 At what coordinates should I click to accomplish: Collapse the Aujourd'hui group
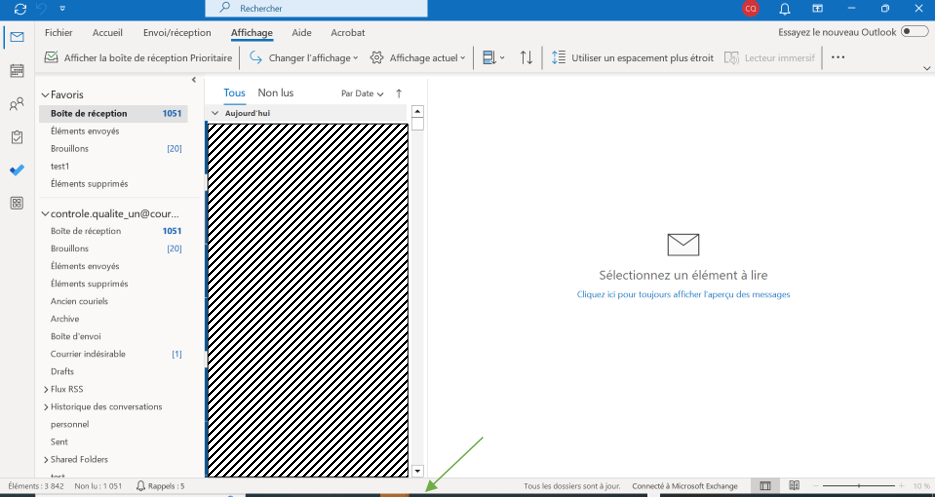[x=215, y=113]
